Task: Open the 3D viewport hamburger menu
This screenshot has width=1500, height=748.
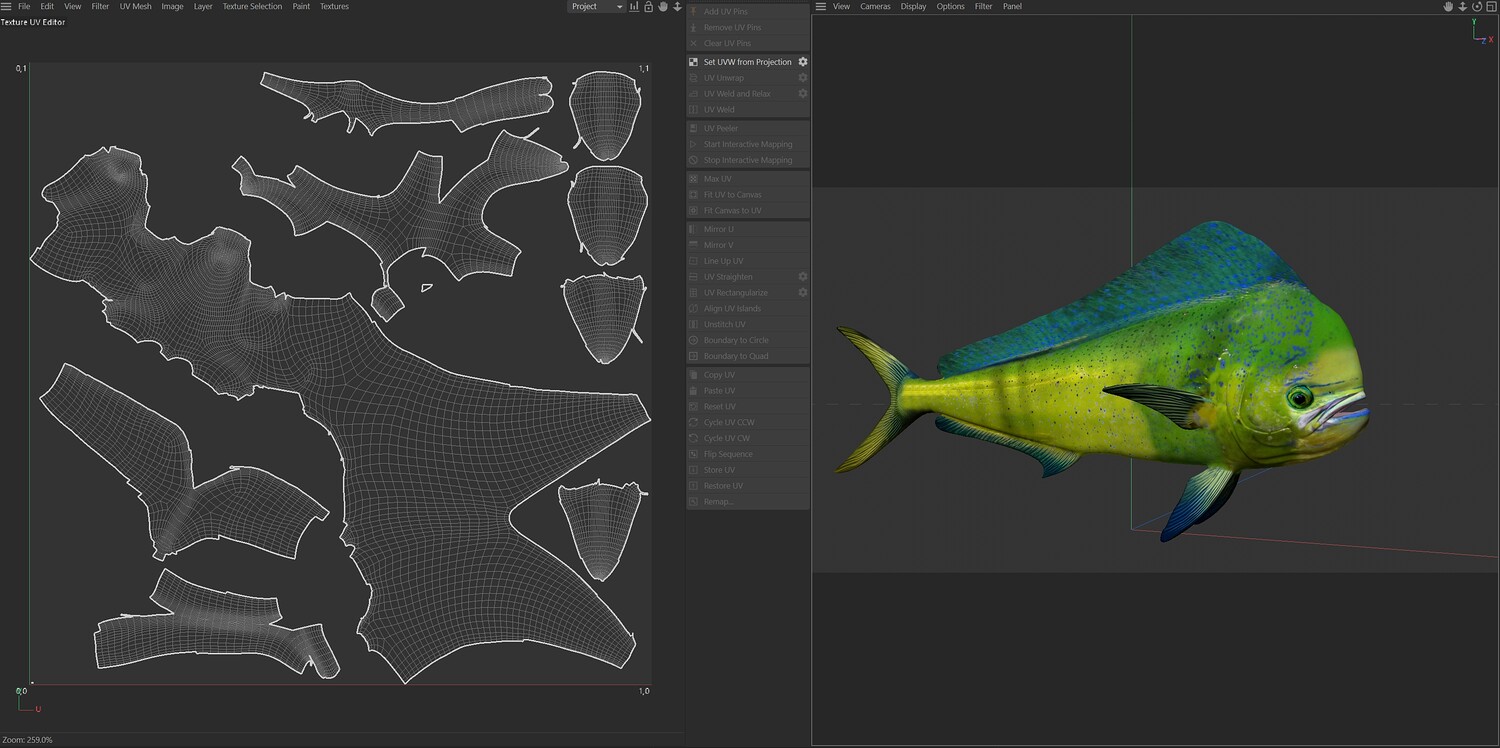Action: coord(820,7)
